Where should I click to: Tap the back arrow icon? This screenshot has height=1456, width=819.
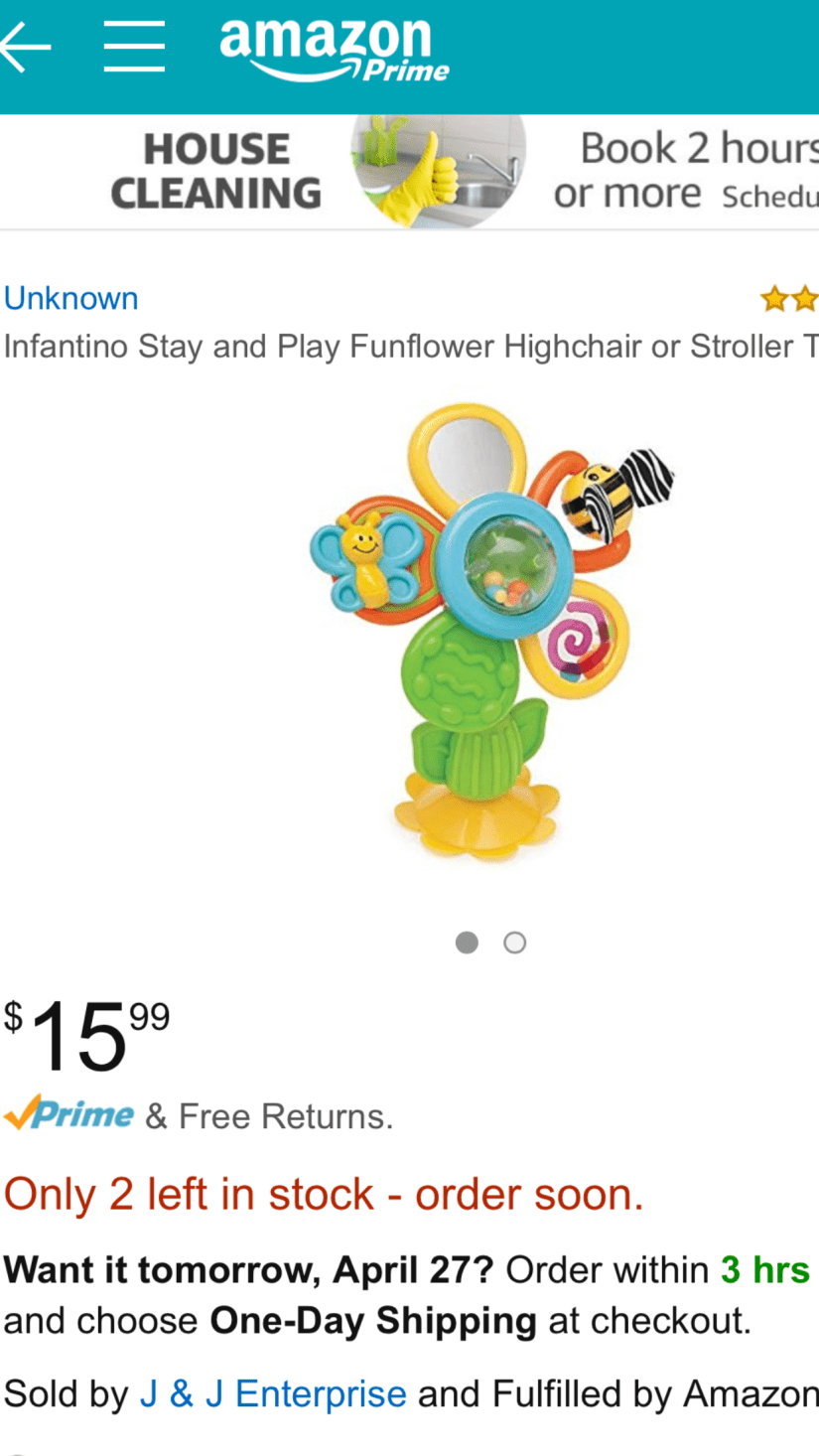point(25,46)
